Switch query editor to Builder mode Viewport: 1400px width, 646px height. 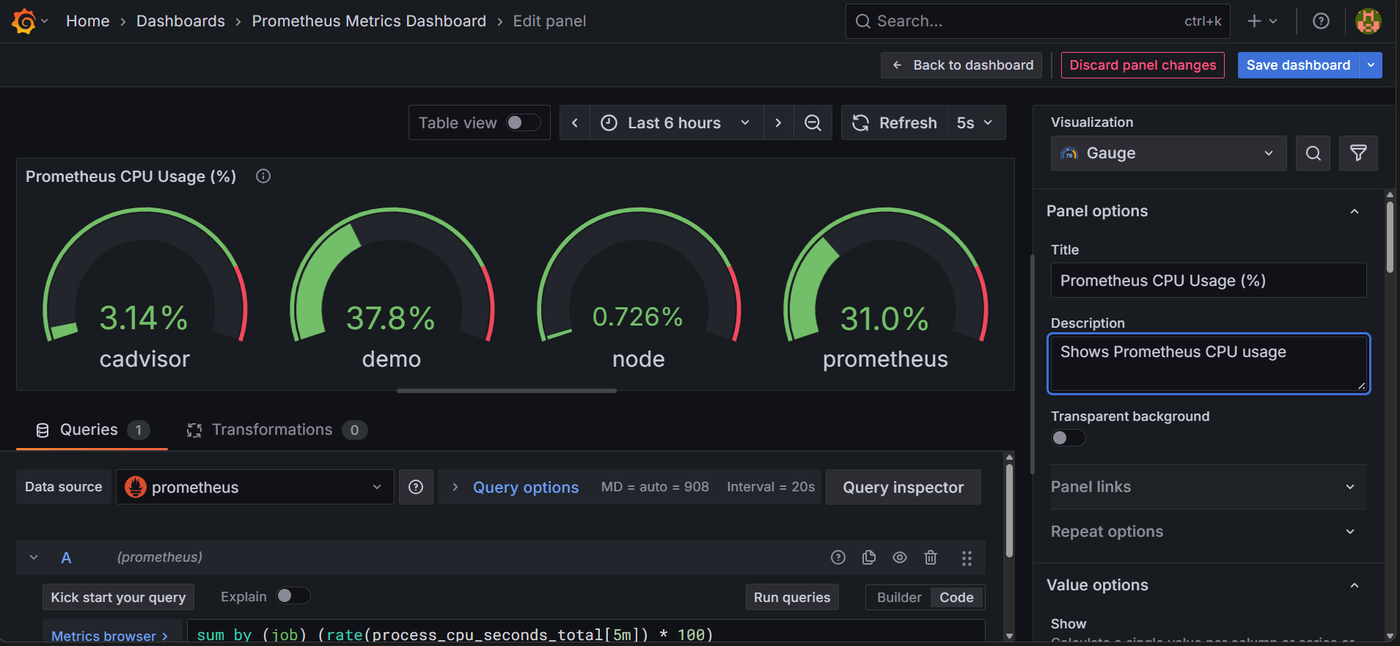899,597
